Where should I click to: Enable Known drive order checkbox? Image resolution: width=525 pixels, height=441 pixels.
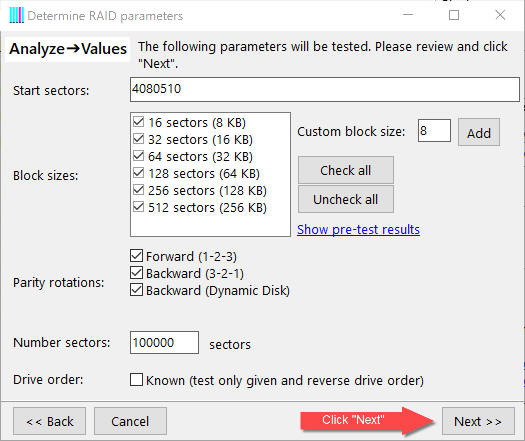(x=136, y=380)
